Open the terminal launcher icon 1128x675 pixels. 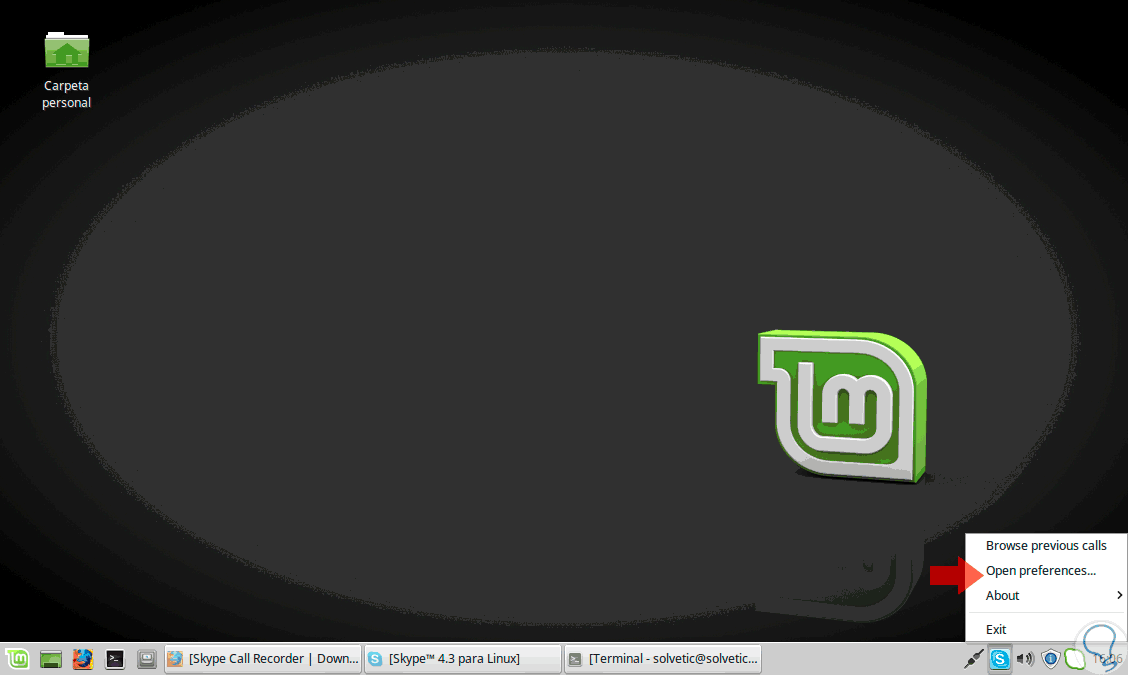coord(115,658)
